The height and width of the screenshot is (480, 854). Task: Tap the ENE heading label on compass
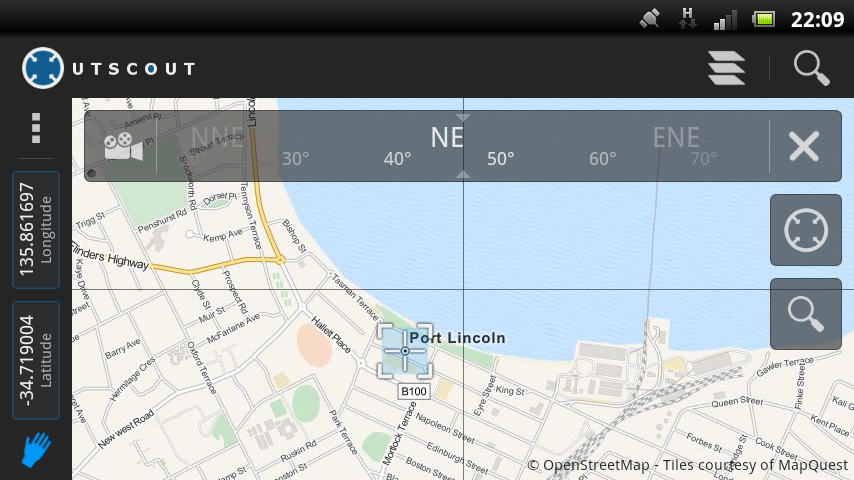tap(676, 138)
